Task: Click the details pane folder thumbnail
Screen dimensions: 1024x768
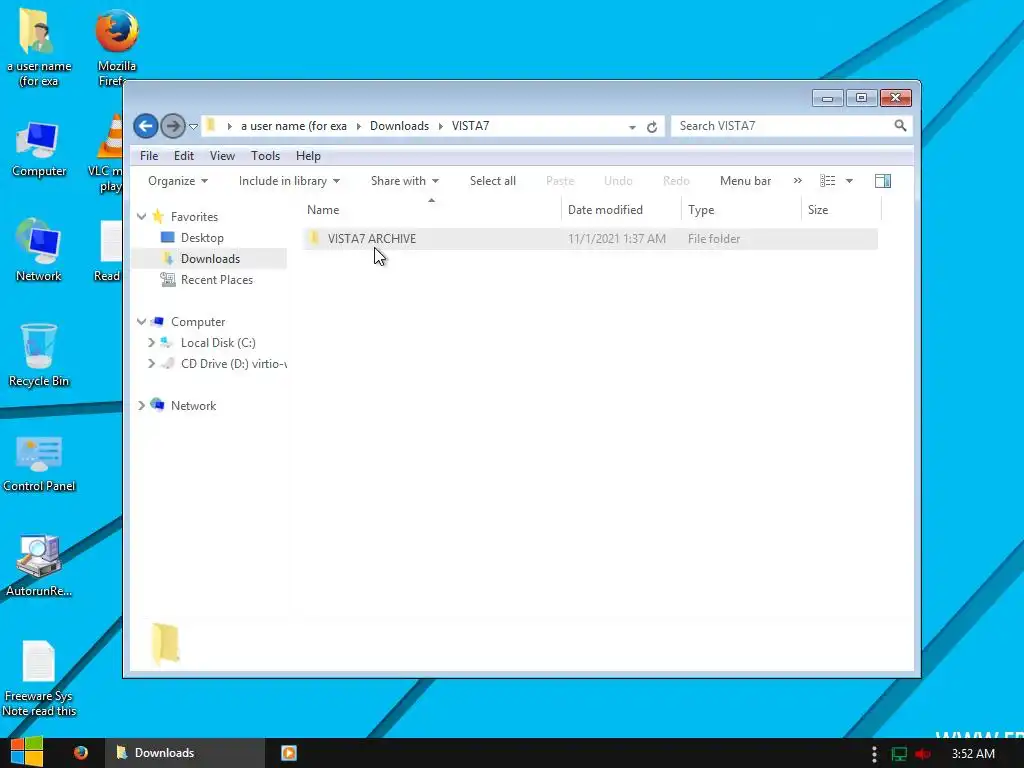Action: coord(165,644)
